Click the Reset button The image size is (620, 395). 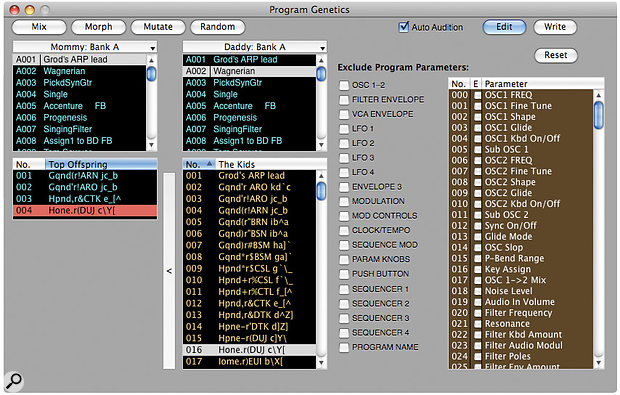pyautogui.click(x=556, y=55)
